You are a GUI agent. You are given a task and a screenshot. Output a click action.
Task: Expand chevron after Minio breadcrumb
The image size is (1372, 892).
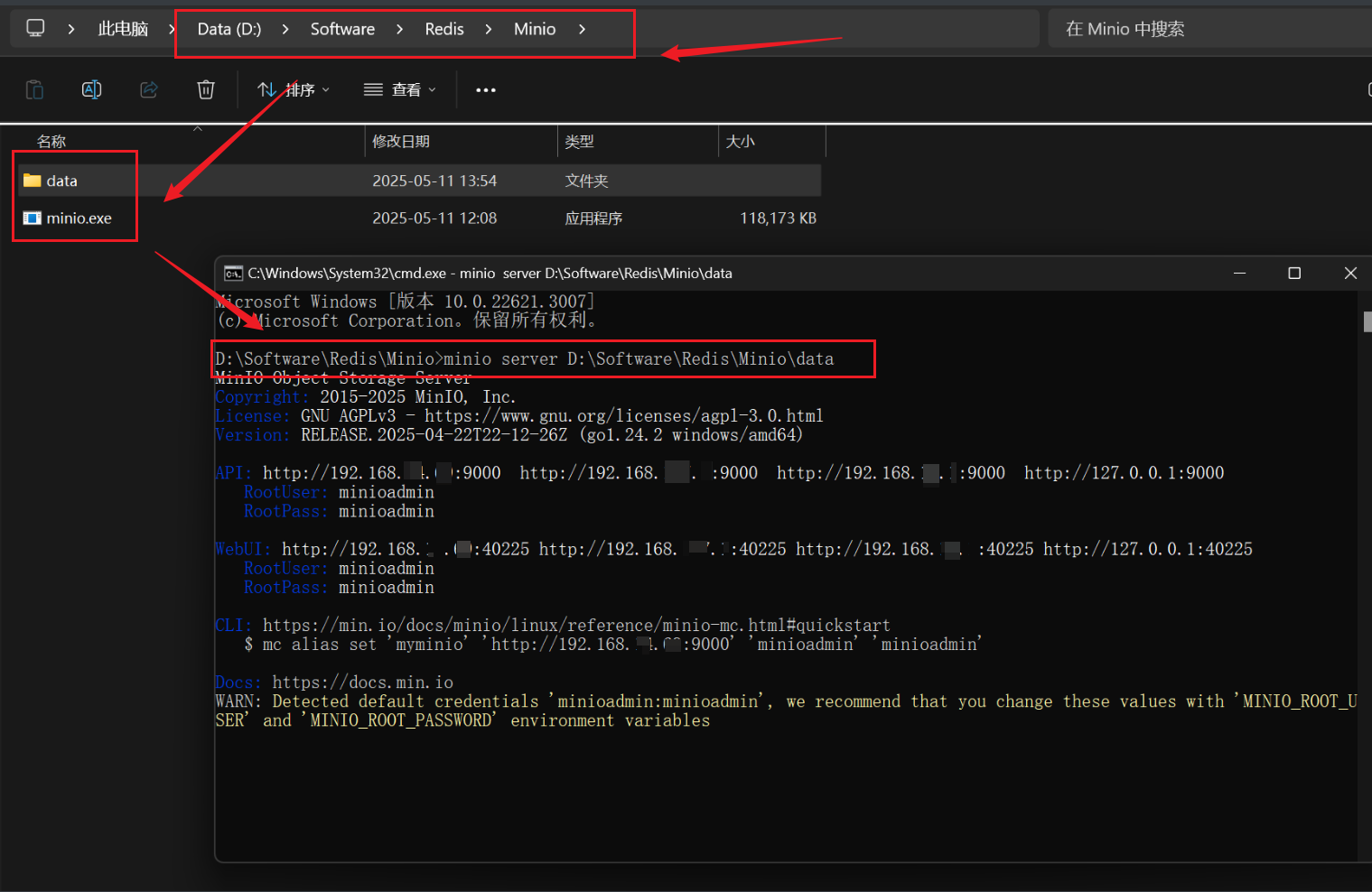(x=582, y=29)
